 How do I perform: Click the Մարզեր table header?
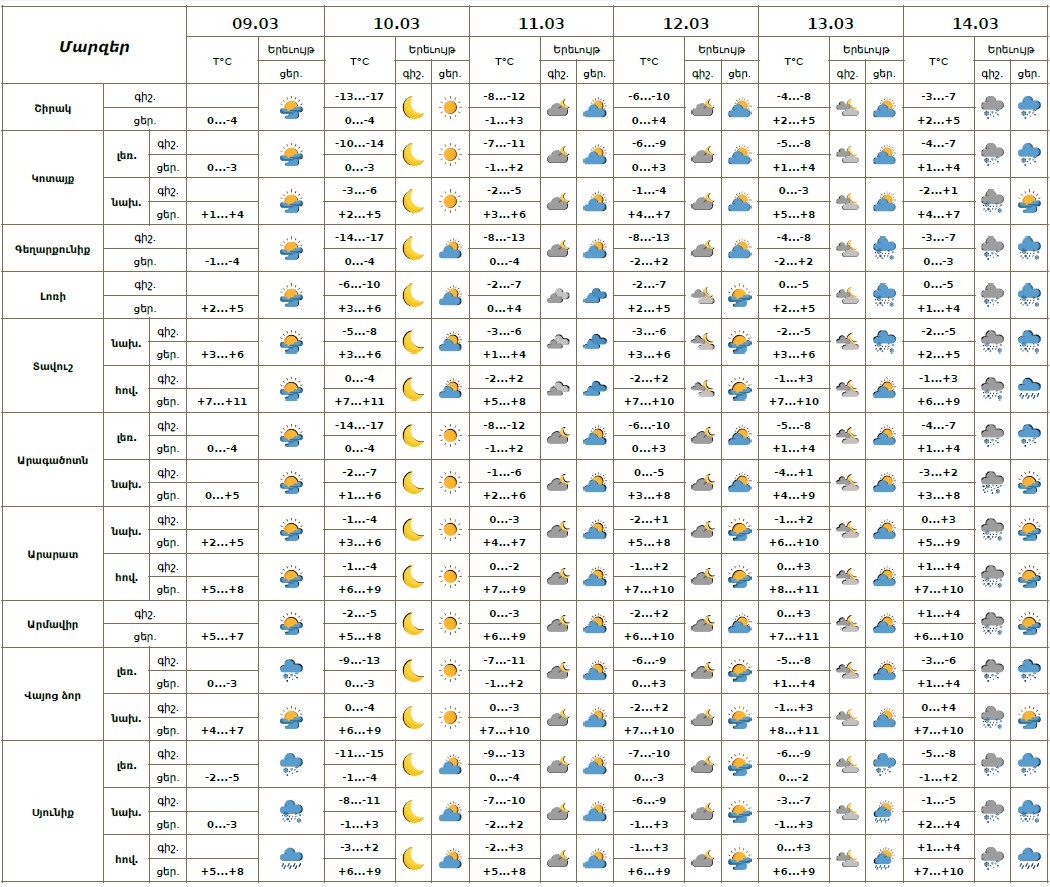[x=94, y=46]
